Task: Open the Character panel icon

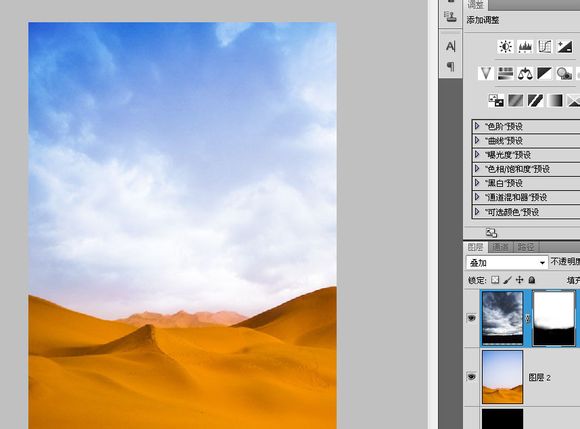Action: point(451,46)
